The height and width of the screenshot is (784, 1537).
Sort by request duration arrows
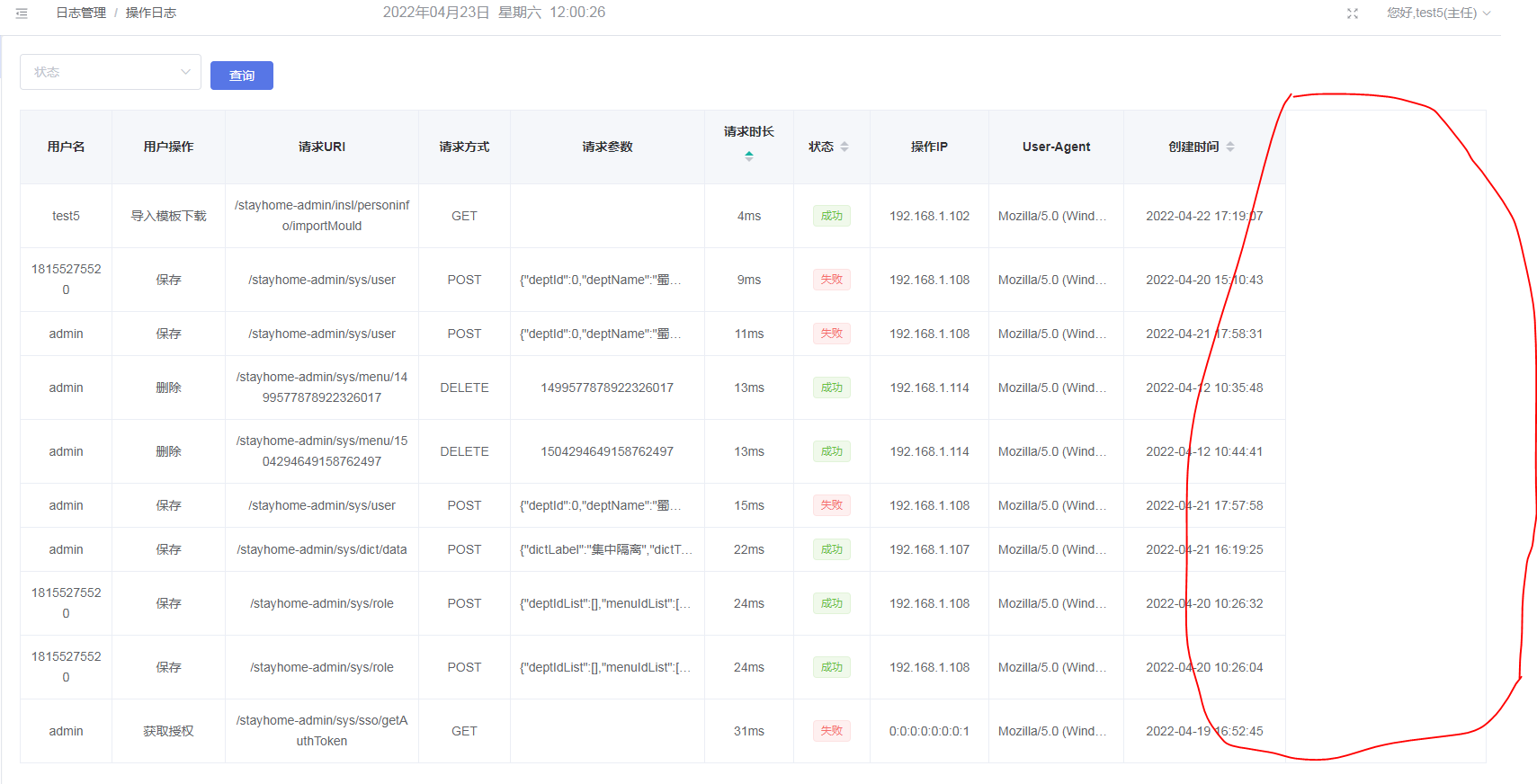click(x=749, y=156)
